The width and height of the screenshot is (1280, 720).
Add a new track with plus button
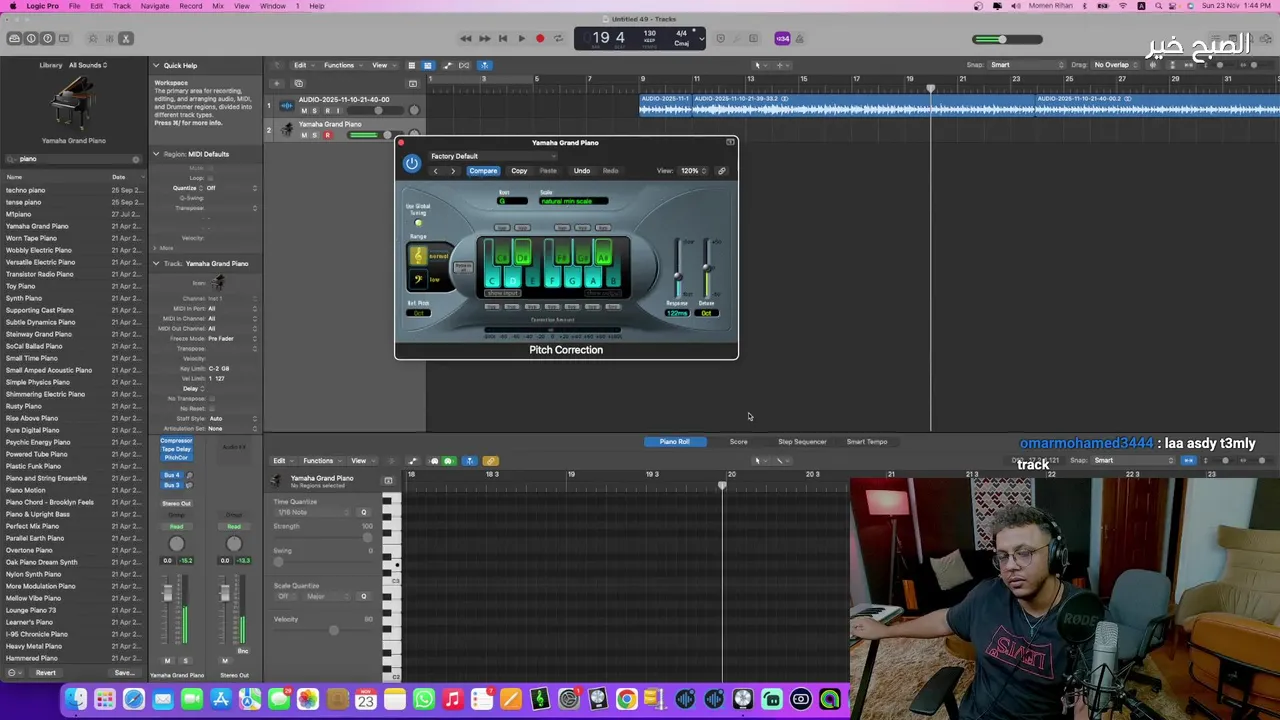click(x=277, y=83)
